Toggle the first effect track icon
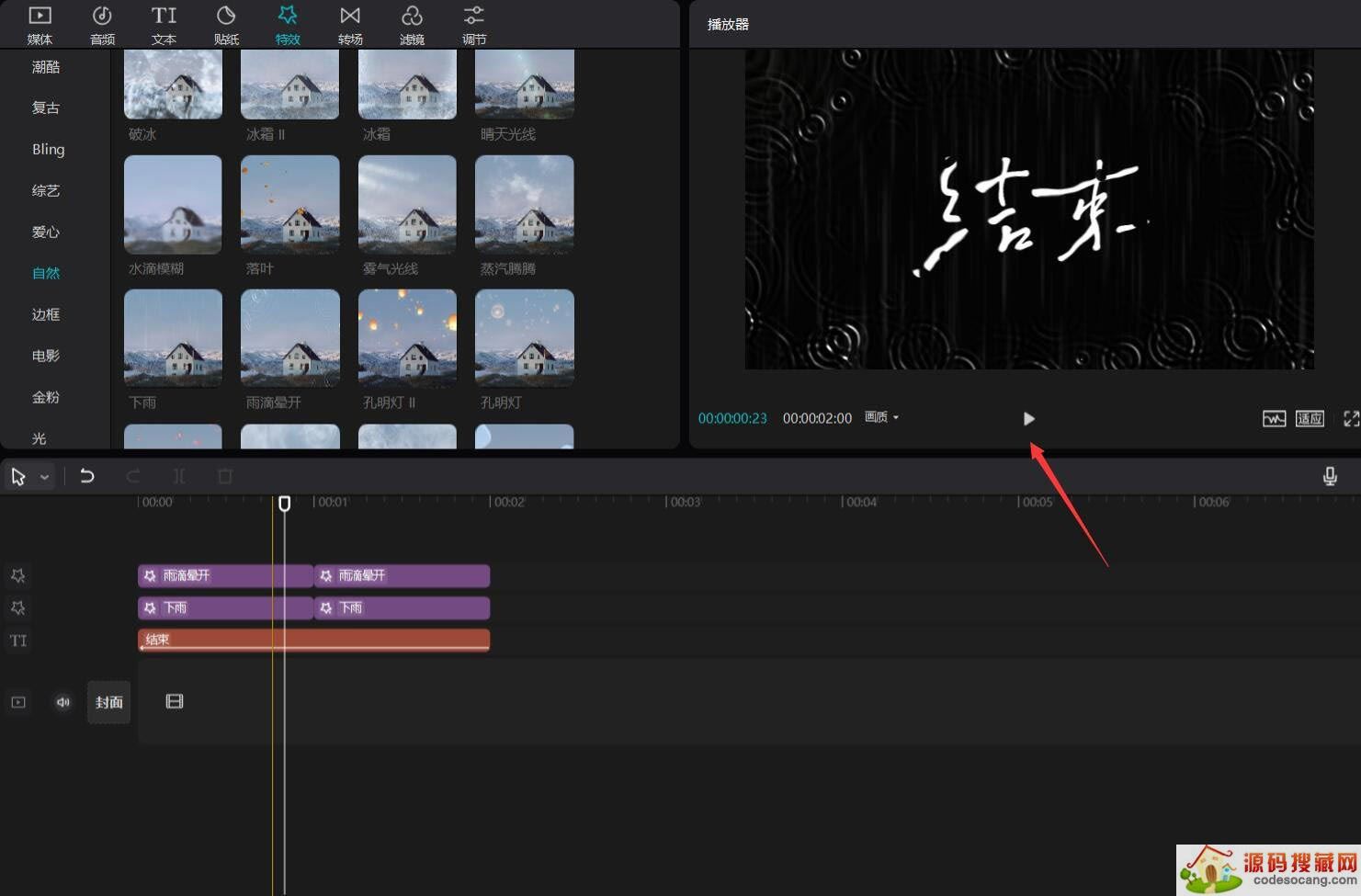This screenshot has height=896, width=1361. click(x=18, y=576)
